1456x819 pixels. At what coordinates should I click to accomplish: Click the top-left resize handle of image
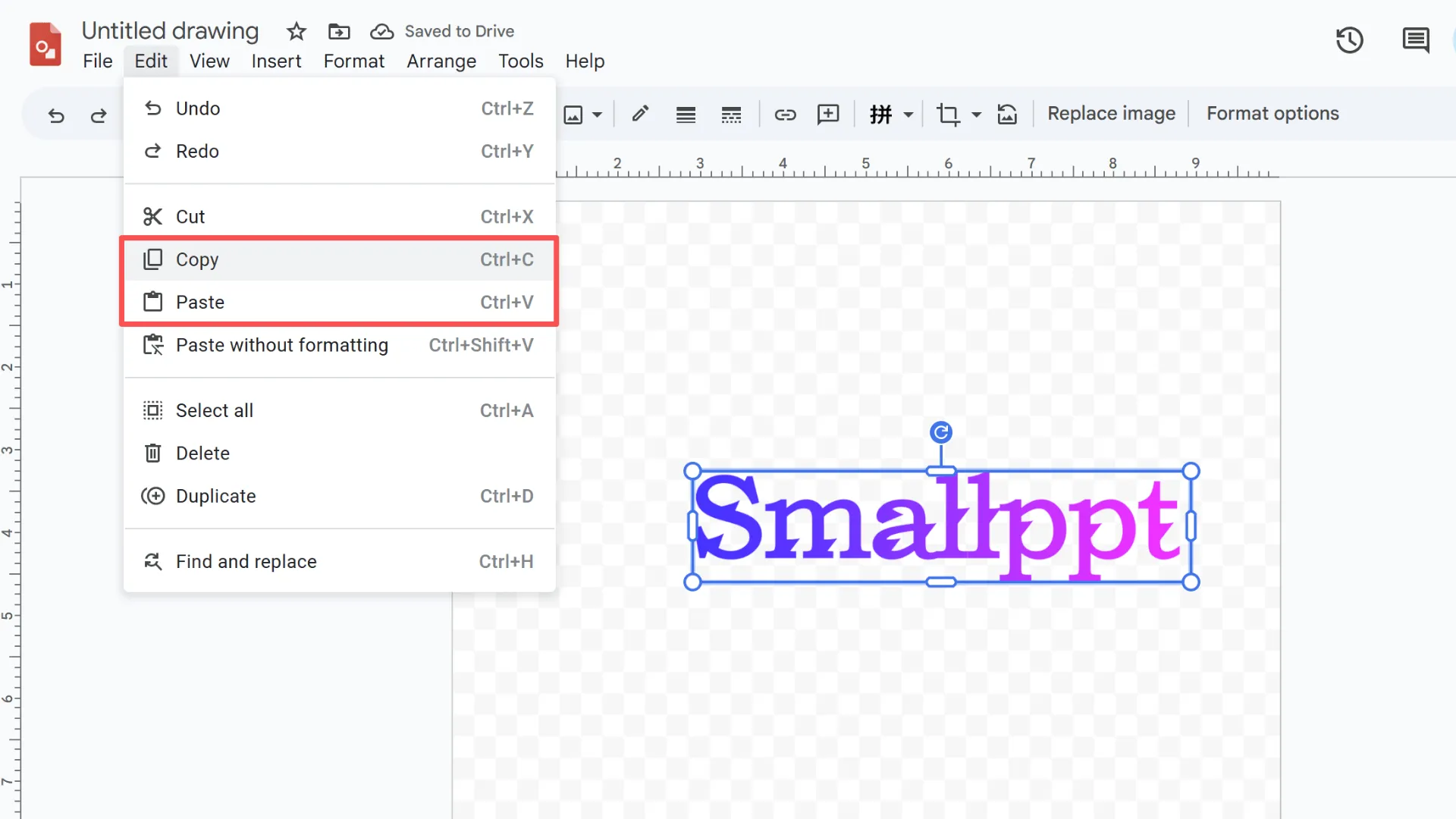(692, 471)
